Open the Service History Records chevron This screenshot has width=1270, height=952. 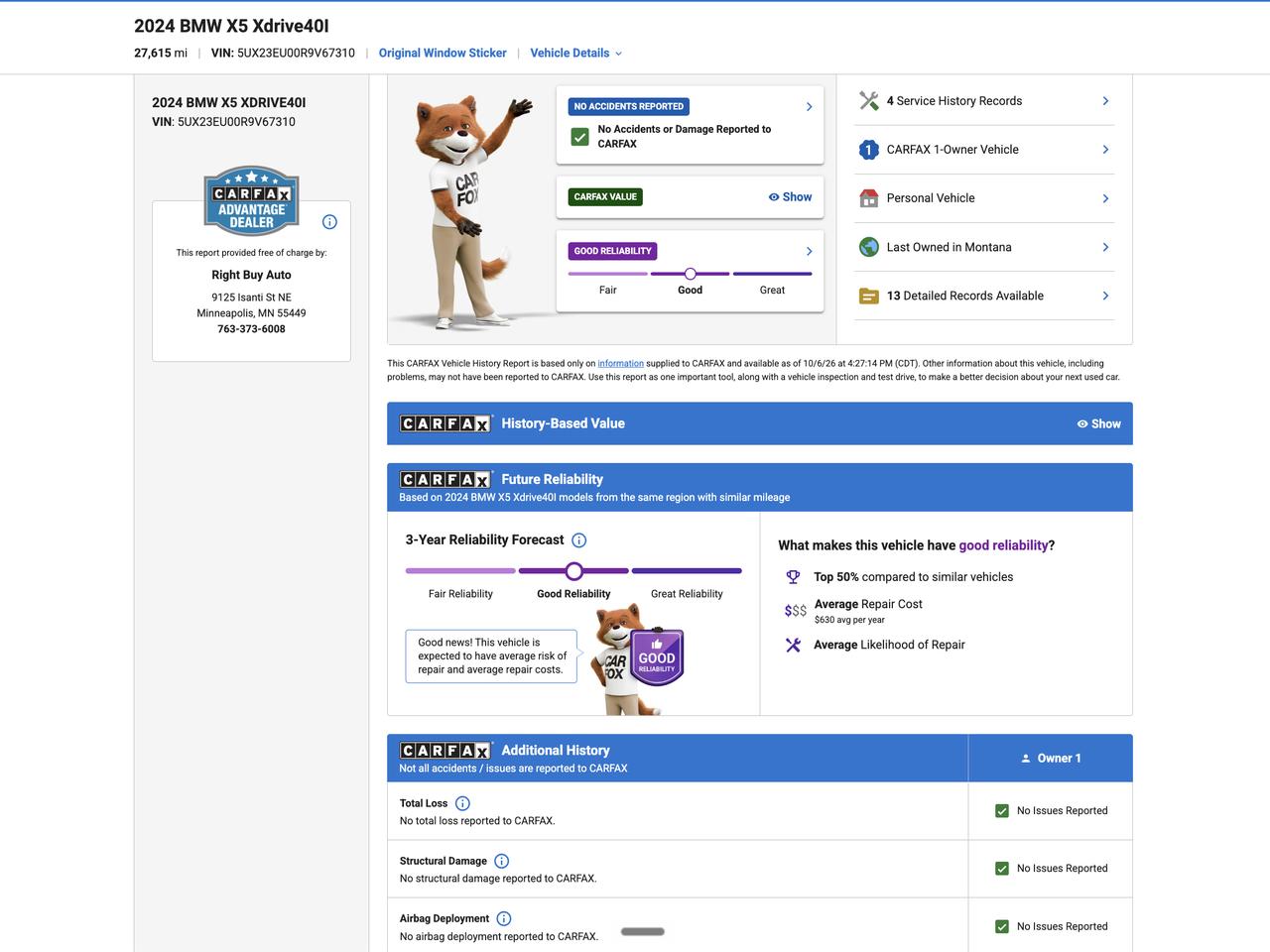click(1105, 101)
